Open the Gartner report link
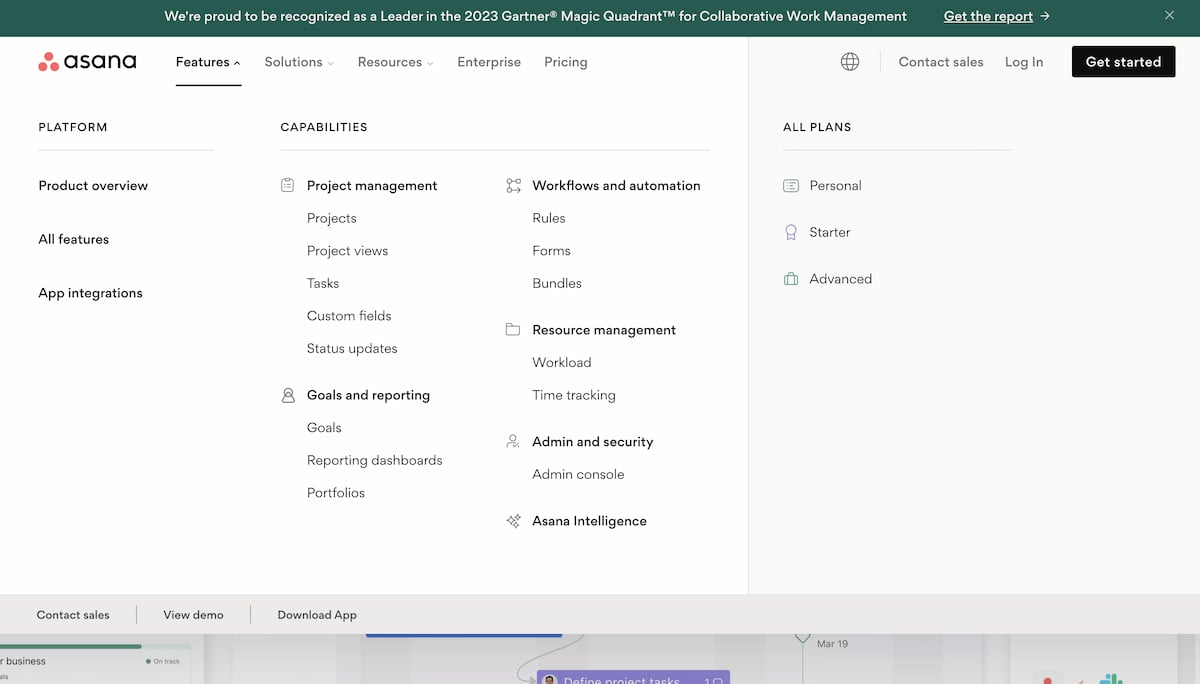The image size is (1200, 684). pos(989,16)
